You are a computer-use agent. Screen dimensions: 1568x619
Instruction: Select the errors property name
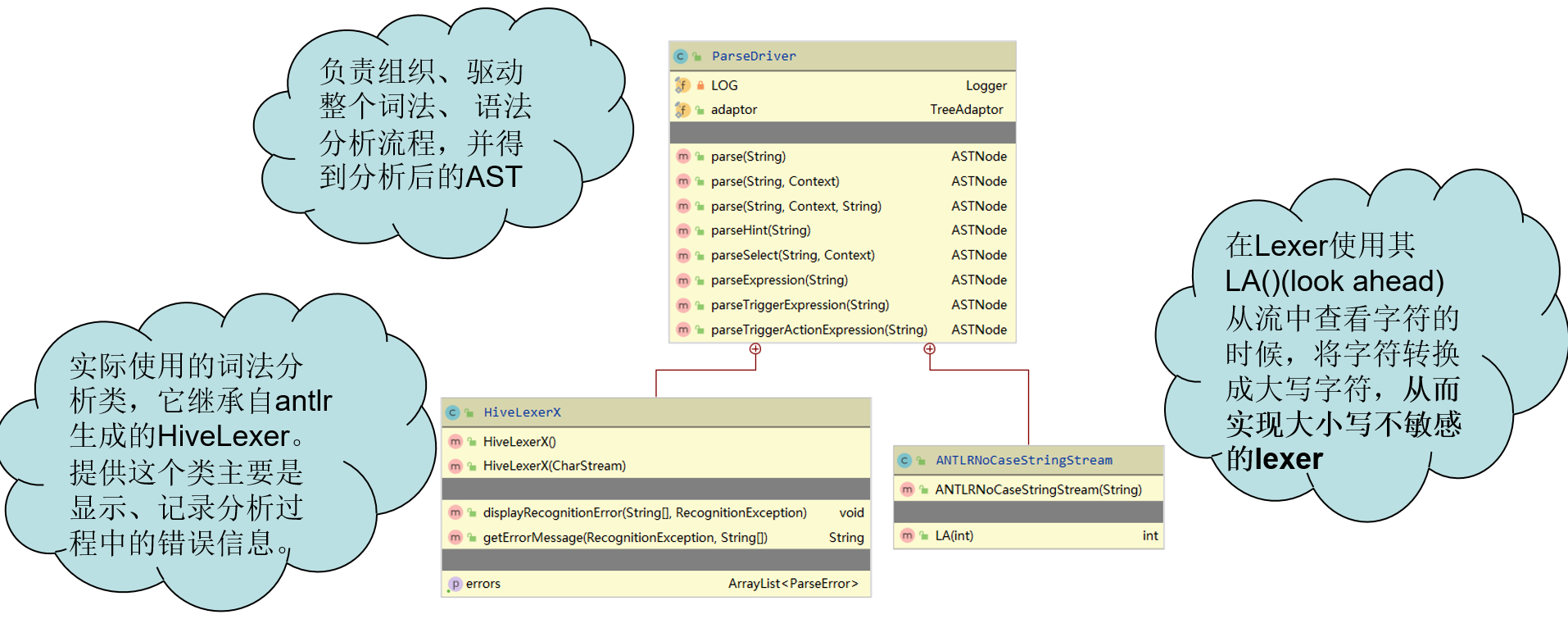point(483,585)
